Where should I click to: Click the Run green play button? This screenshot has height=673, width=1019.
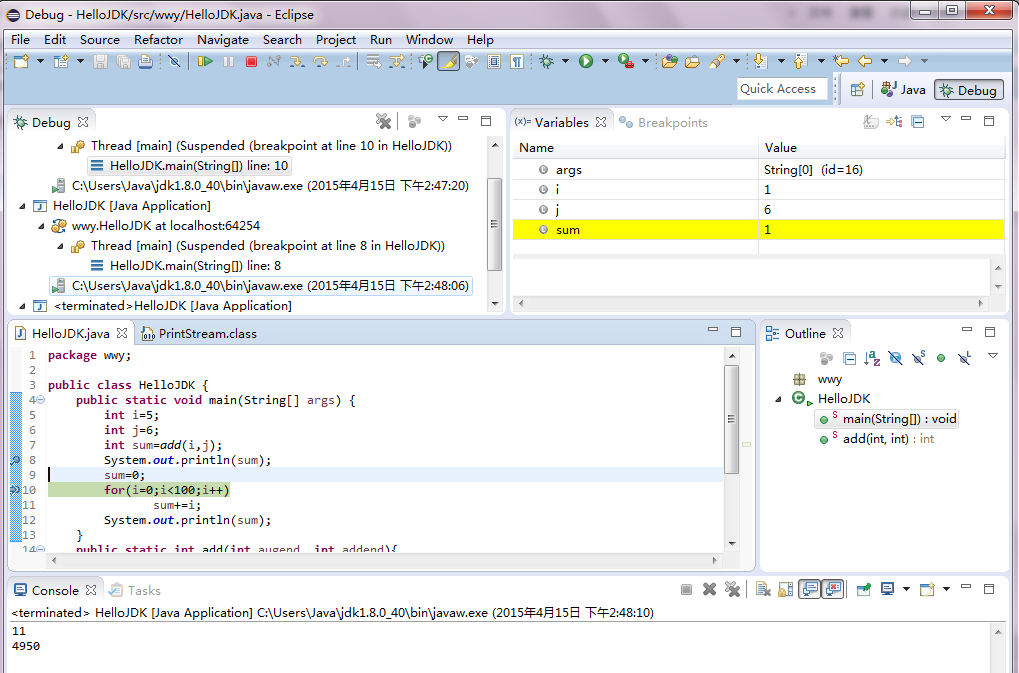click(586, 61)
